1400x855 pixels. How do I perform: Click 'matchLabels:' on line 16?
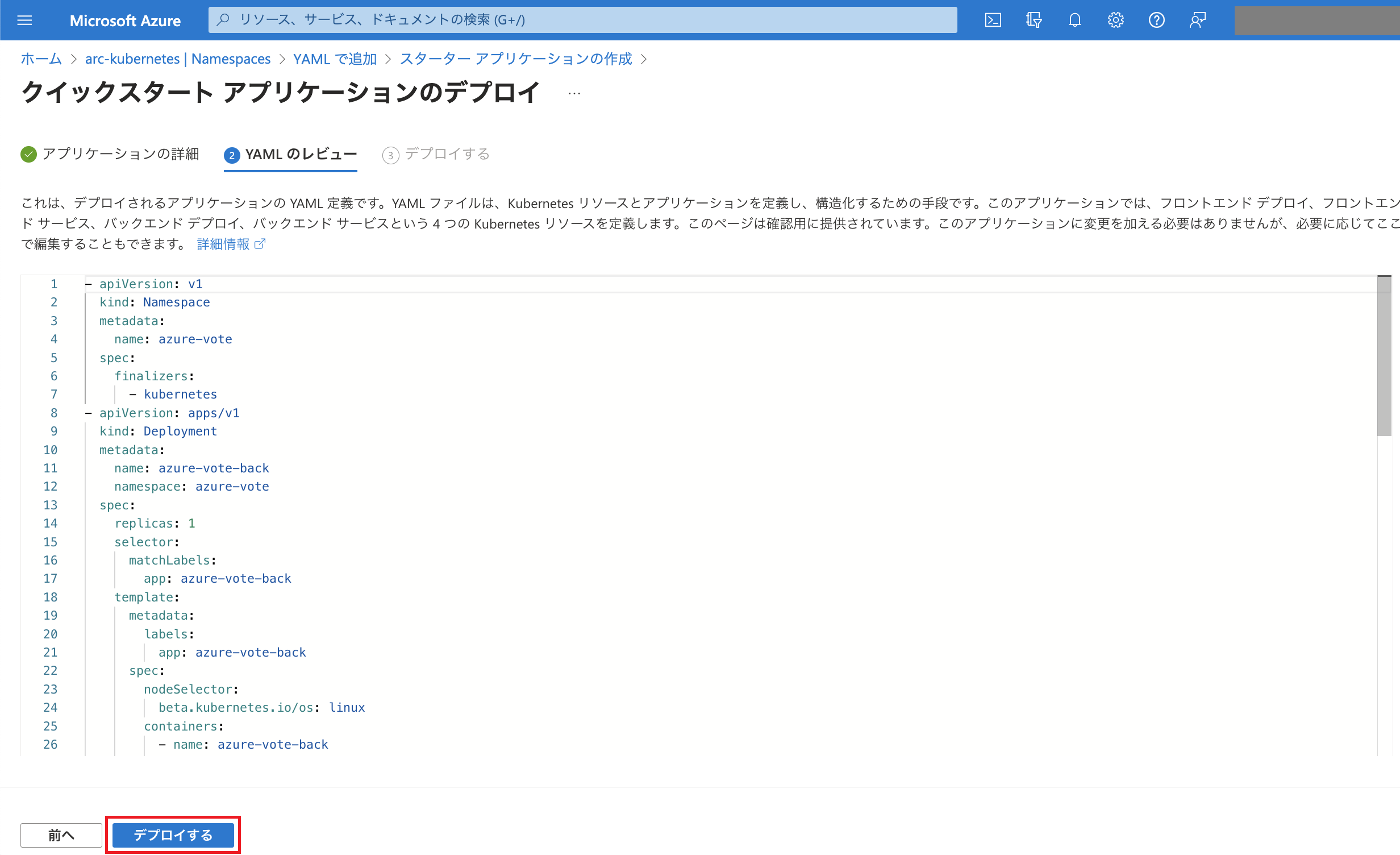173,561
